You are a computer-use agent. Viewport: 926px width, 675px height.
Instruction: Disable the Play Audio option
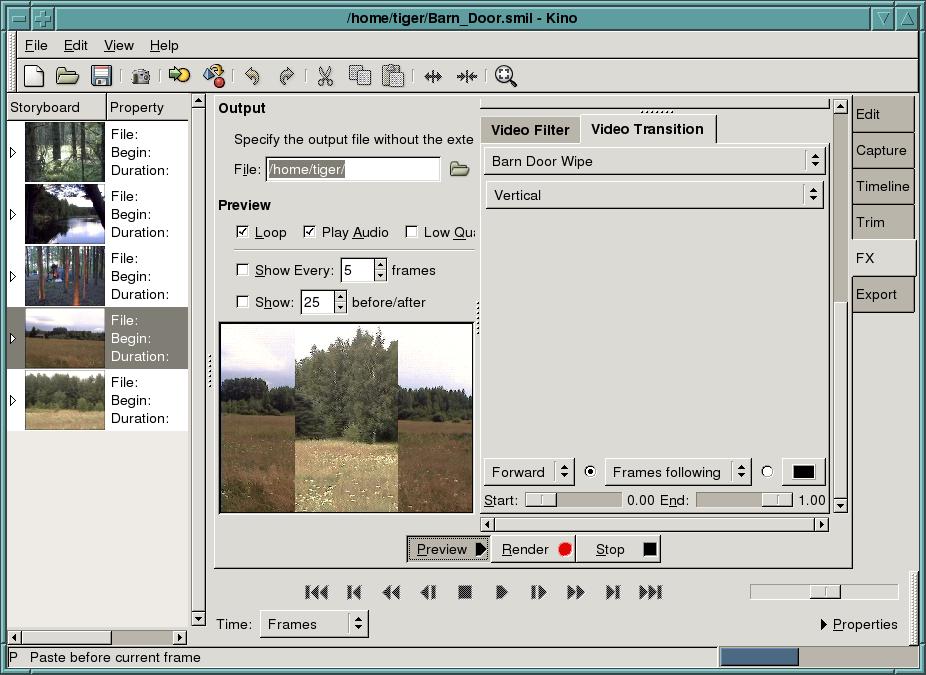[x=310, y=232]
